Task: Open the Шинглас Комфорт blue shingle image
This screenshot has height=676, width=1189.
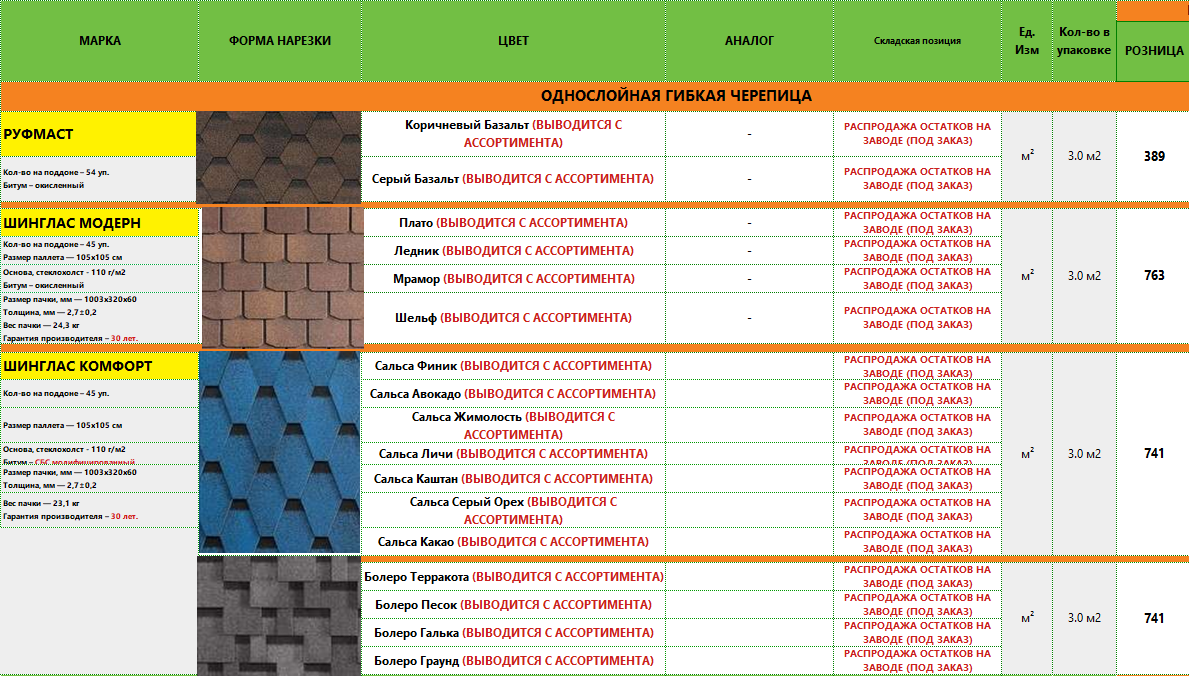Action: 280,452
